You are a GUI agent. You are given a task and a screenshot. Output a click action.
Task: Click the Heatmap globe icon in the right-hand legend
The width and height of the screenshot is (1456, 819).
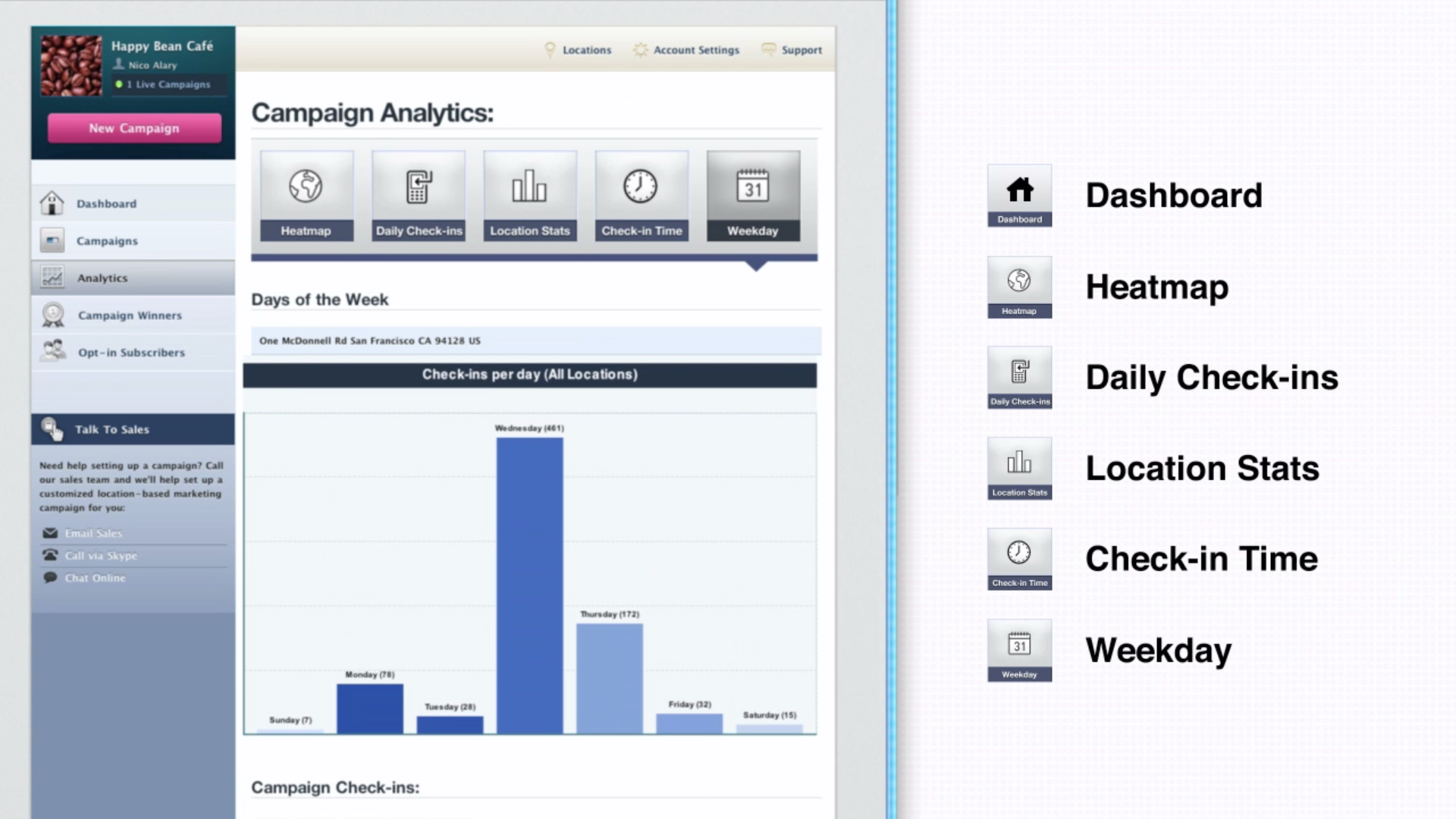coord(1019,287)
